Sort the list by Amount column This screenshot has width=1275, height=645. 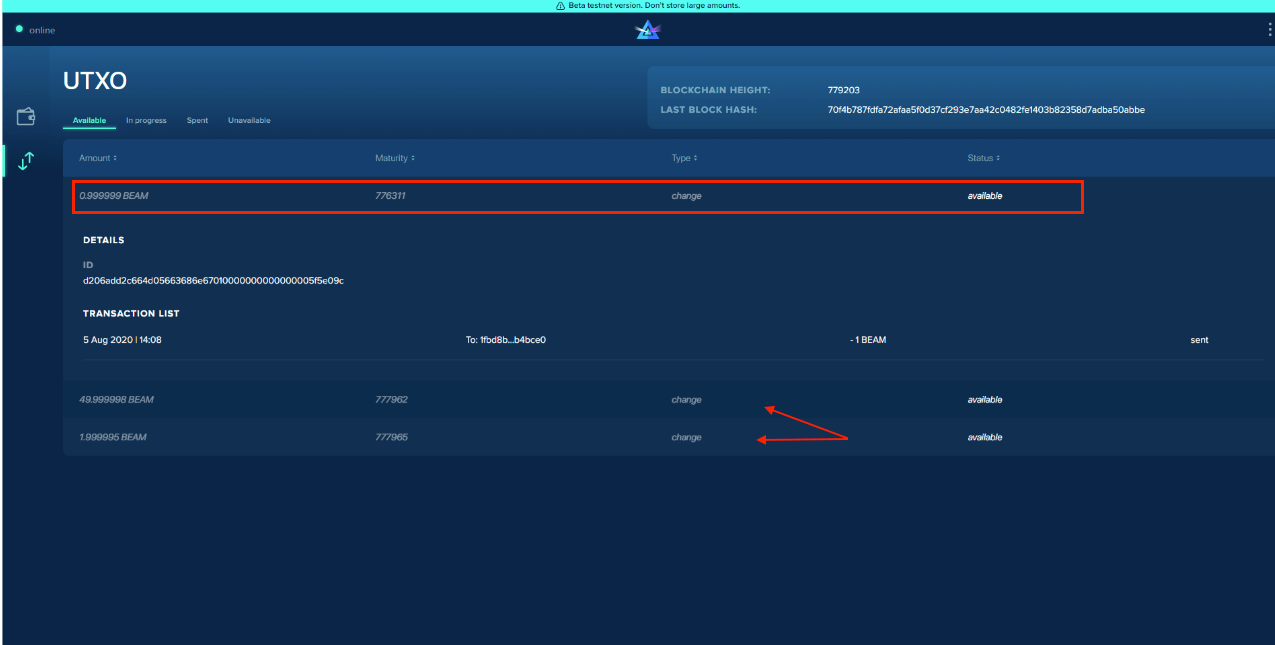97,158
